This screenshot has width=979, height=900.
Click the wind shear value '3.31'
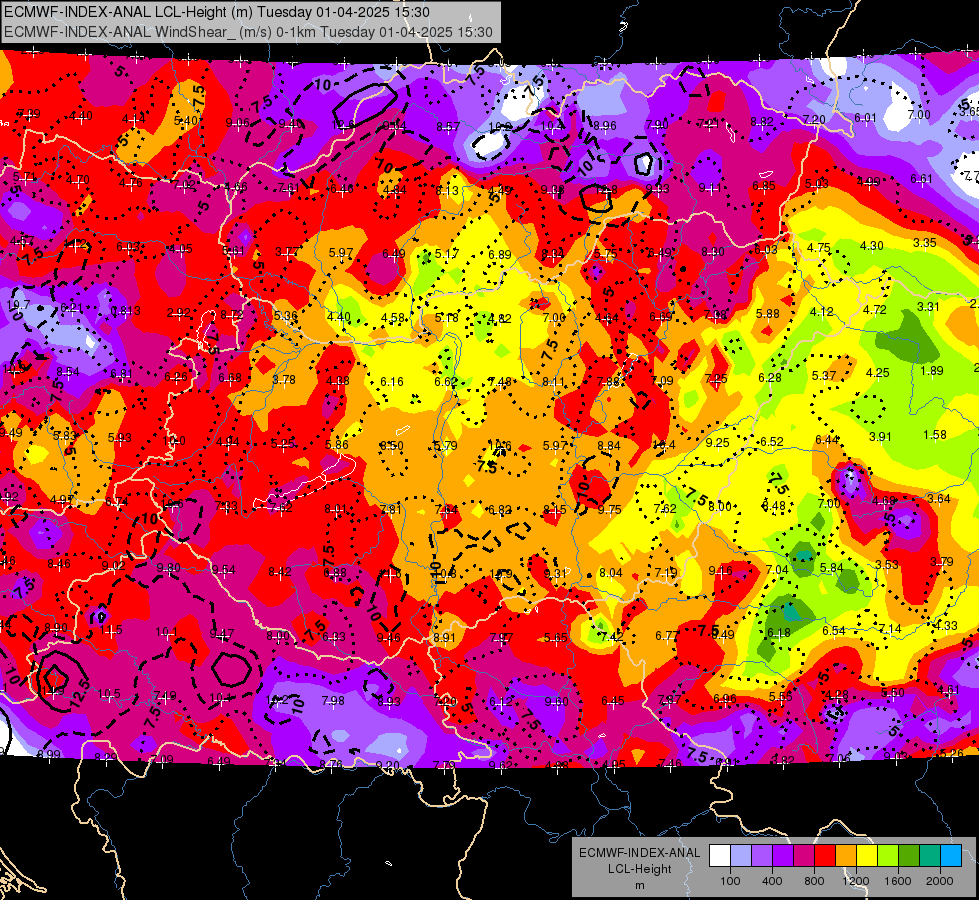[928, 307]
